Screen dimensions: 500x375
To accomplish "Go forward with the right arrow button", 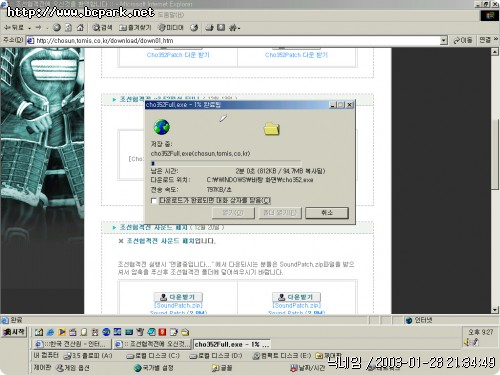I will 39,28.
